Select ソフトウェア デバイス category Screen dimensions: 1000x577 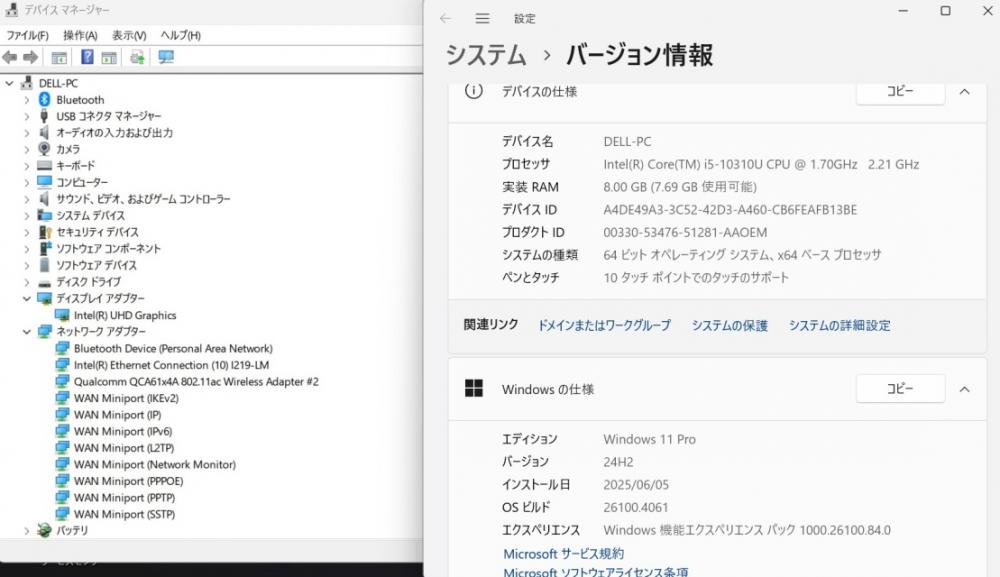click(x=96, y=265)
